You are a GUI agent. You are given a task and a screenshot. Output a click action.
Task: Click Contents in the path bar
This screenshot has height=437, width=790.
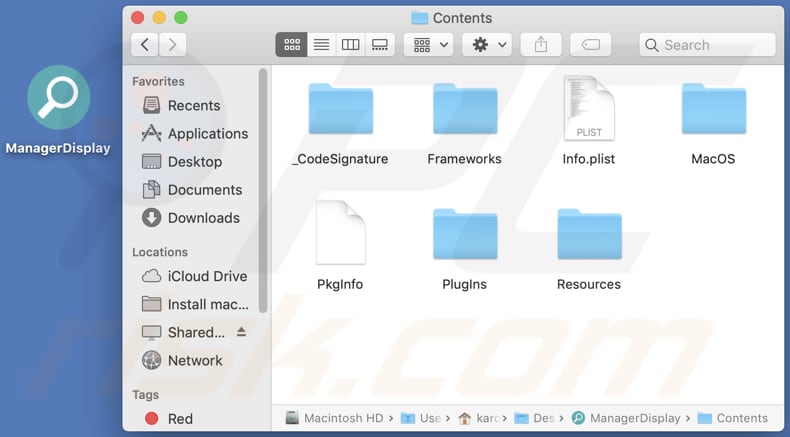pos(733,418)
